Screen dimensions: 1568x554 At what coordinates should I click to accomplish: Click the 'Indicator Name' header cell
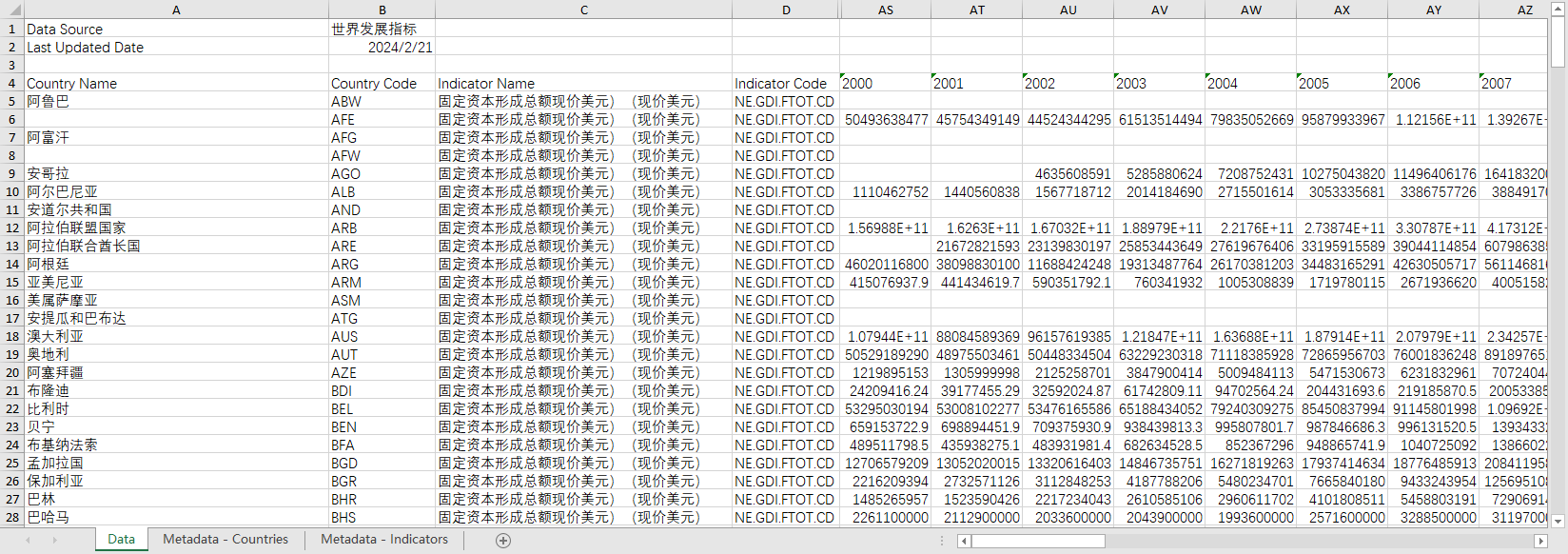[x=583, y=83]
